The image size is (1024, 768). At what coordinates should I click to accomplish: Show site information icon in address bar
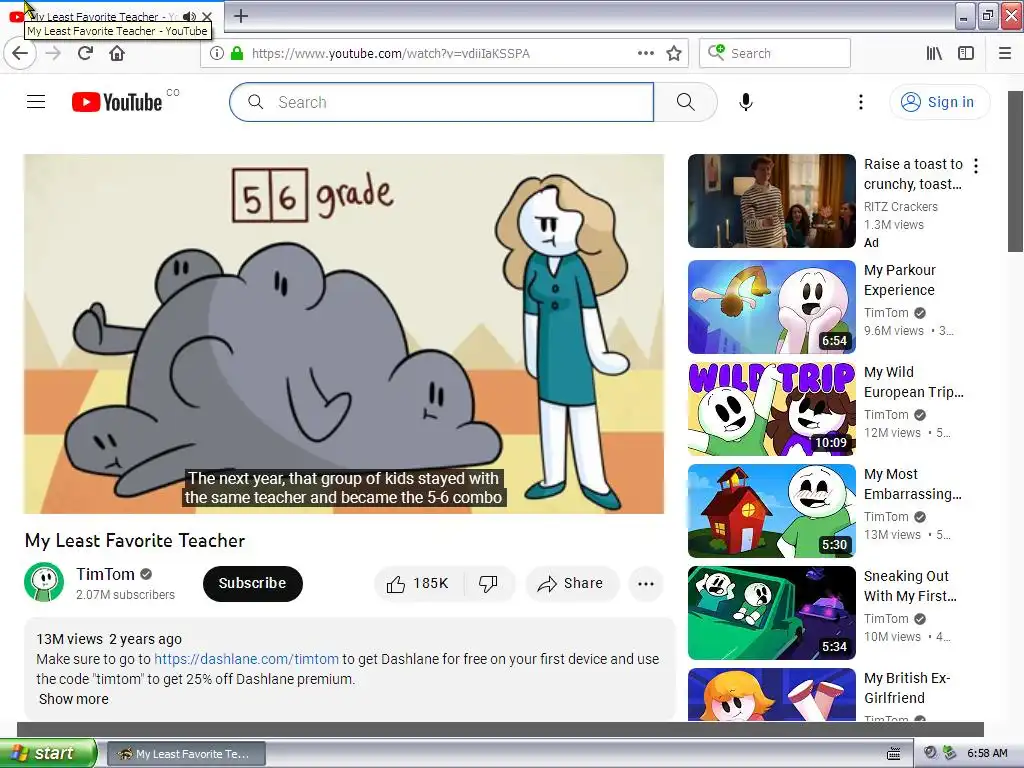click(217, 54)
